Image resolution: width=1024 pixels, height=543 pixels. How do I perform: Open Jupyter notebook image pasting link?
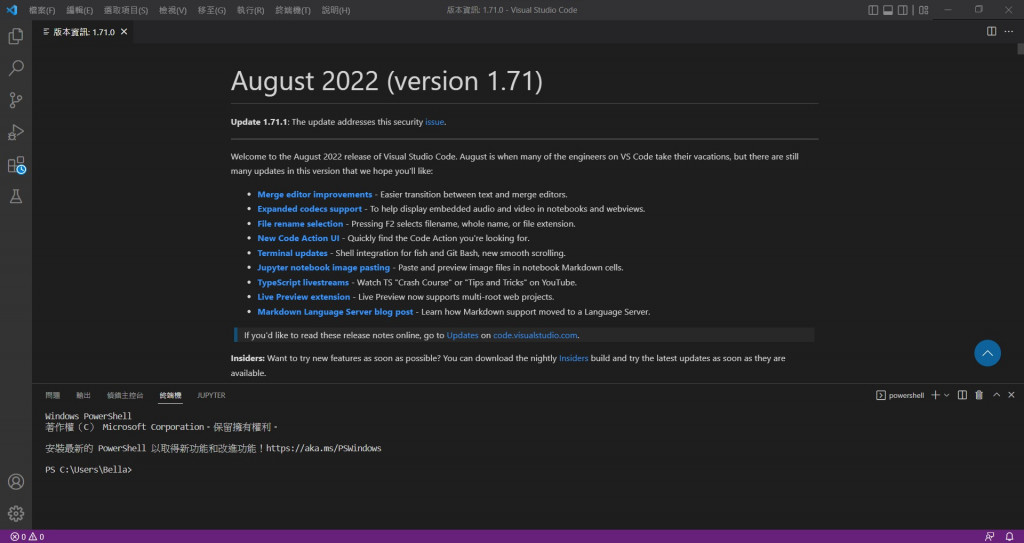click(323, 267)
